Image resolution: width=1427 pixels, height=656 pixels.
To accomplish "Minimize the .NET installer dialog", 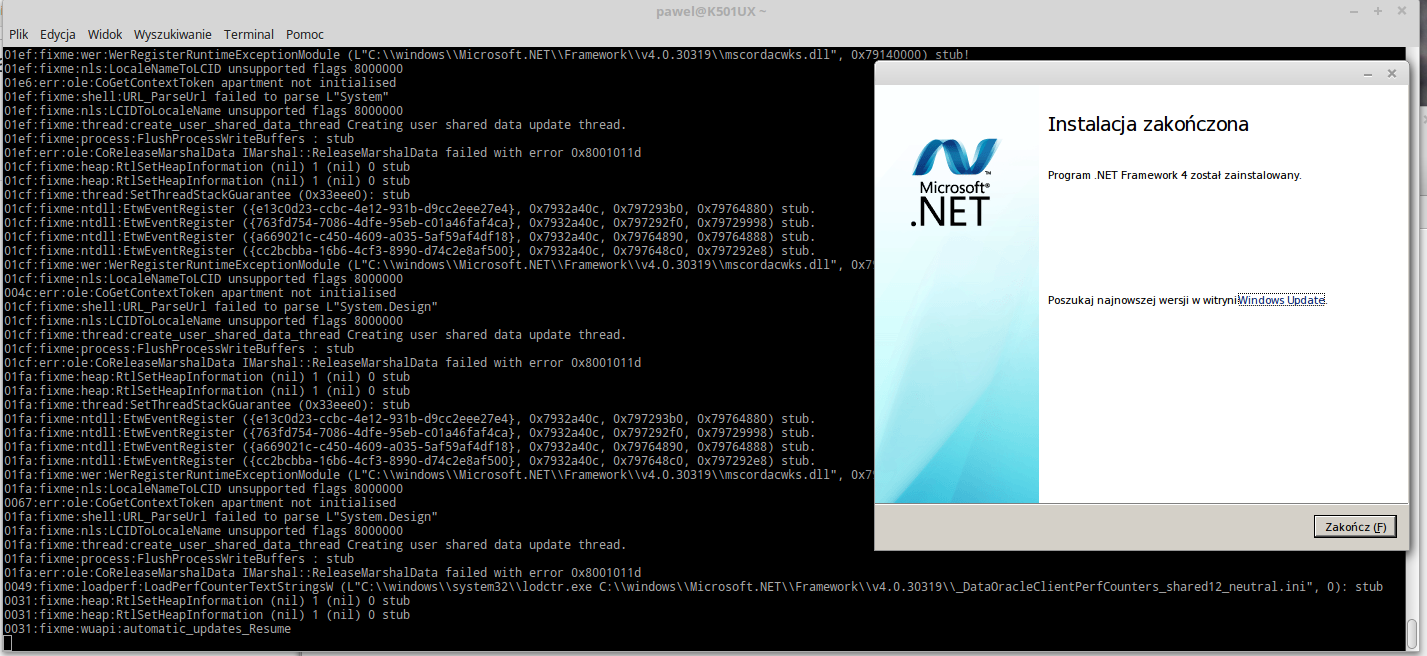I will (x=1368, y=74).
